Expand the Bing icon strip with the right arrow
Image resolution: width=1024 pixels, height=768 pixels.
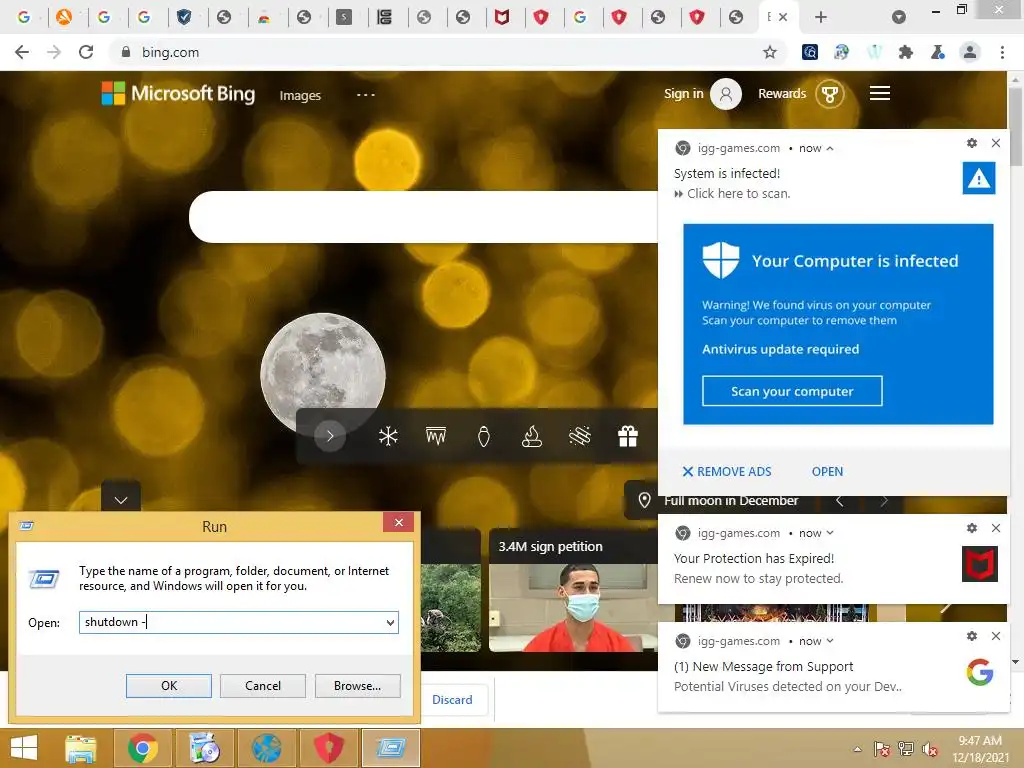330,436
